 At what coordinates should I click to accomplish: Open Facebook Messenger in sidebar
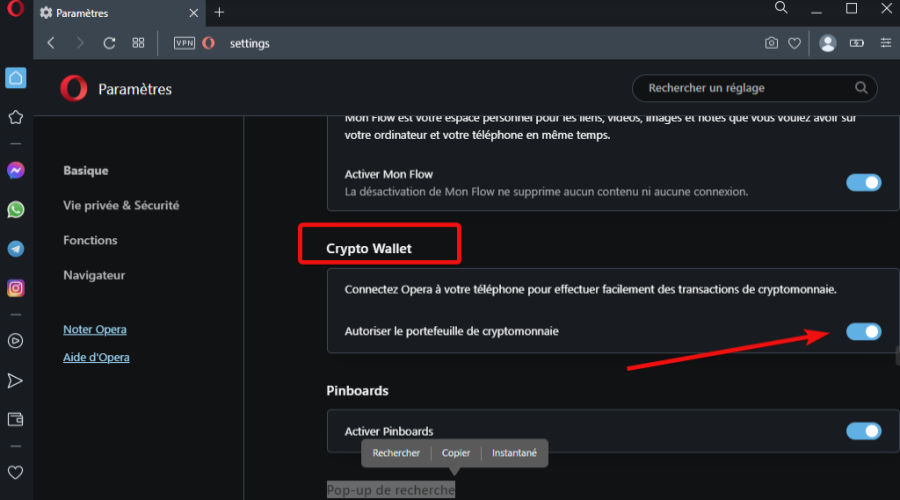click(15, 170)
